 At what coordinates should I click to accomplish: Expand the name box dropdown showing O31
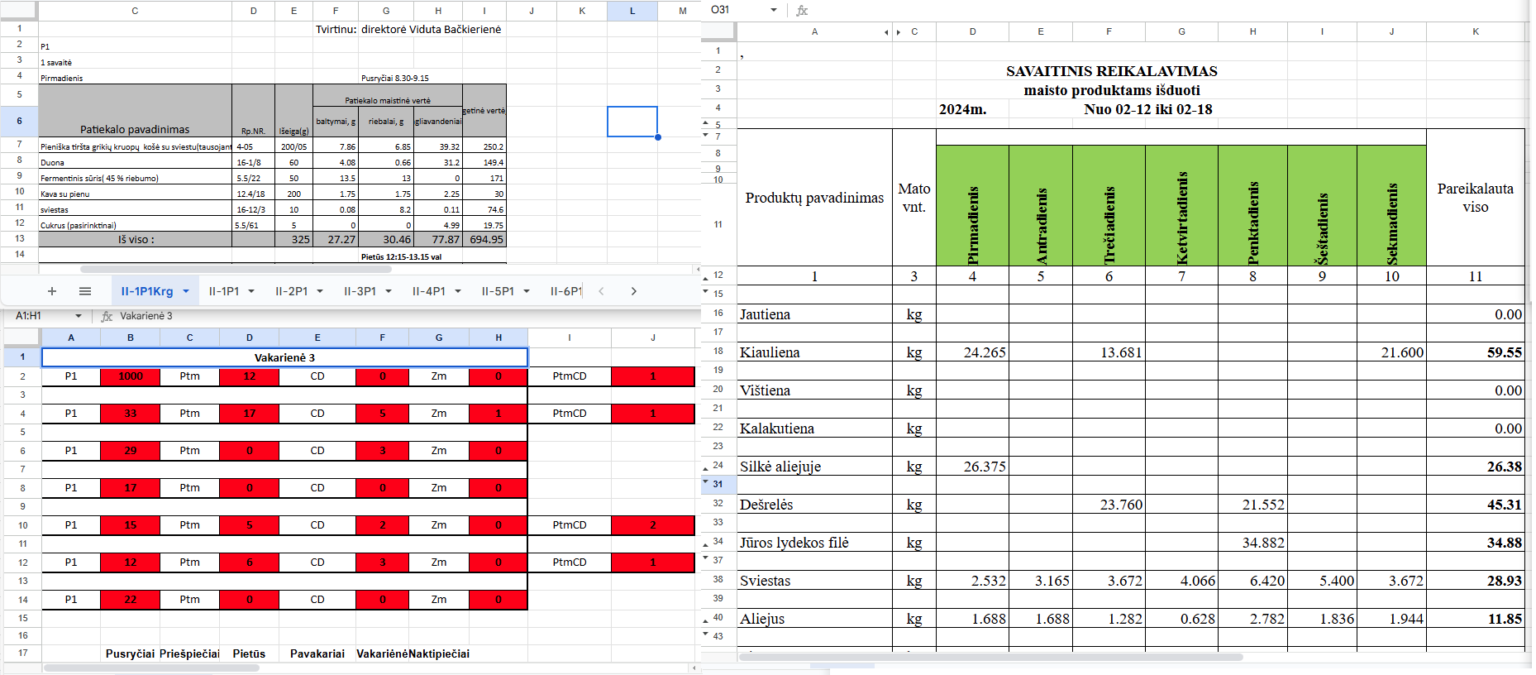click(774, 10)
